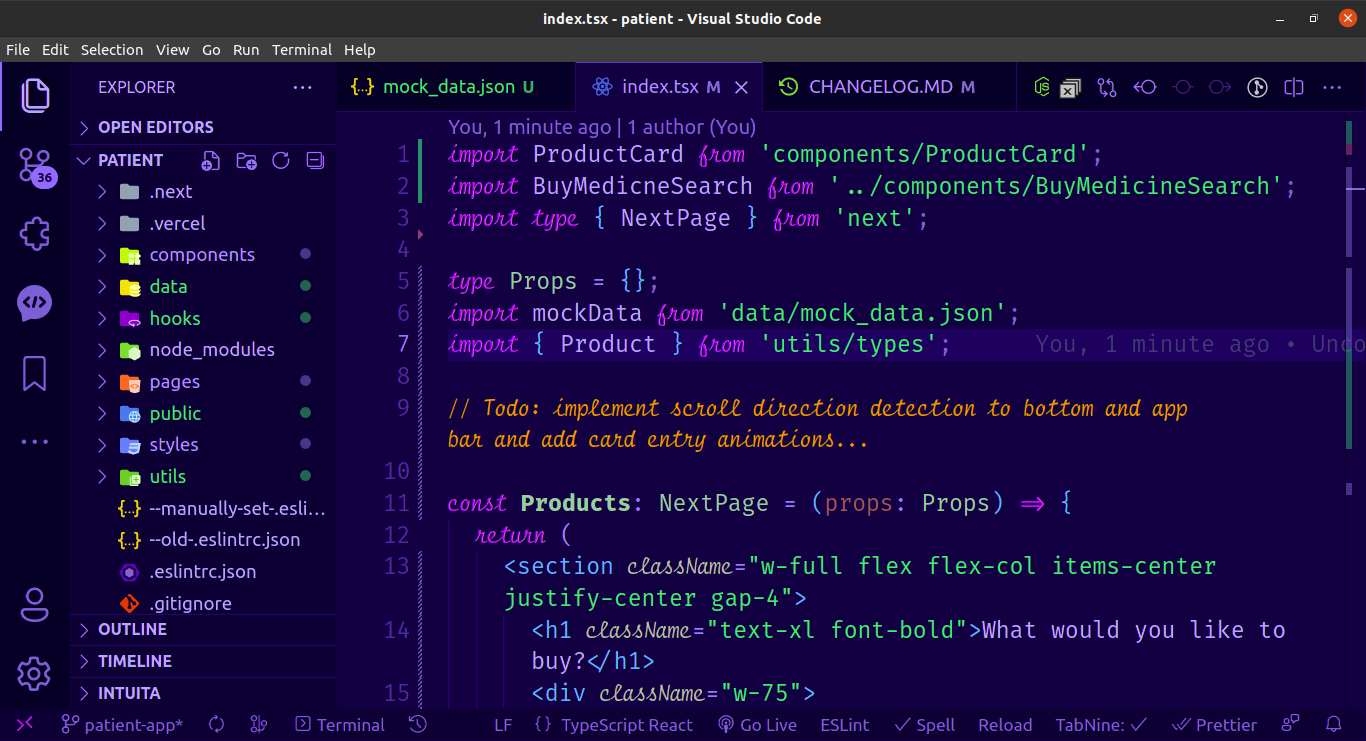This screenshot has width=1366, height=741.
Task: Change the LF end of line sequence
Action: (503, 725)
